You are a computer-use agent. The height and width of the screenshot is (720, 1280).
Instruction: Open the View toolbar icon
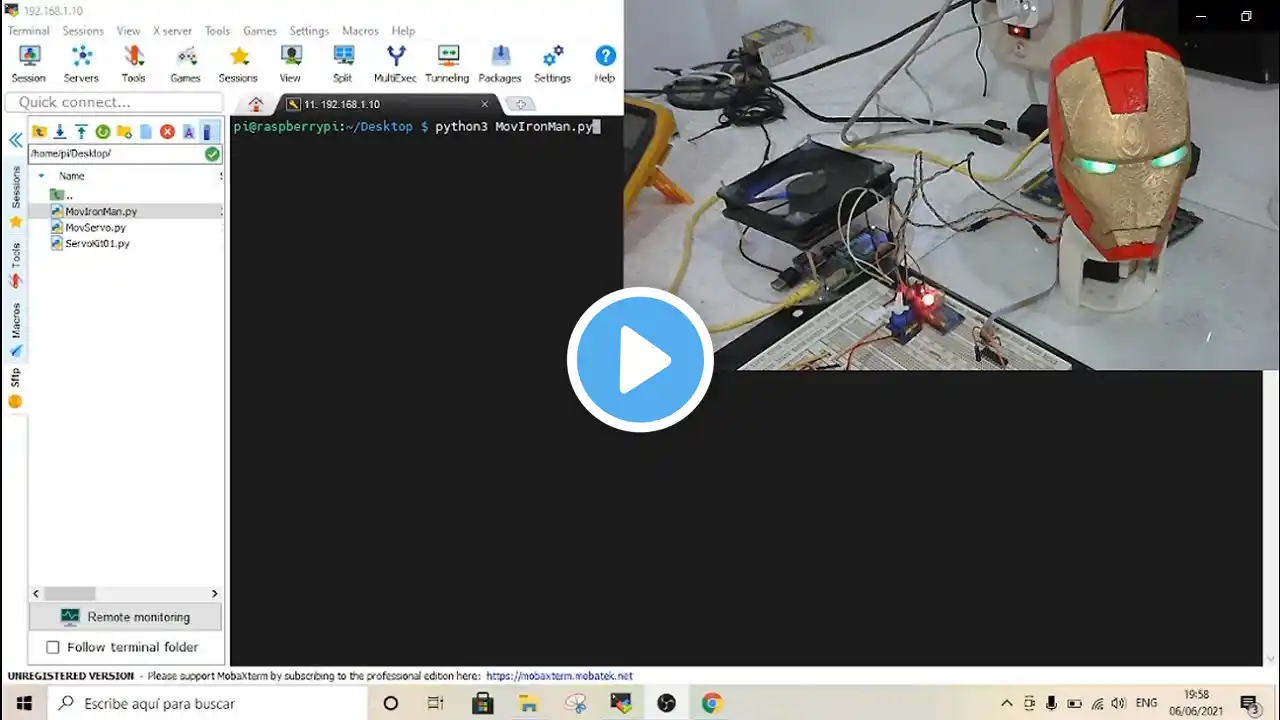pyautogui.click(x=290, y=64)
